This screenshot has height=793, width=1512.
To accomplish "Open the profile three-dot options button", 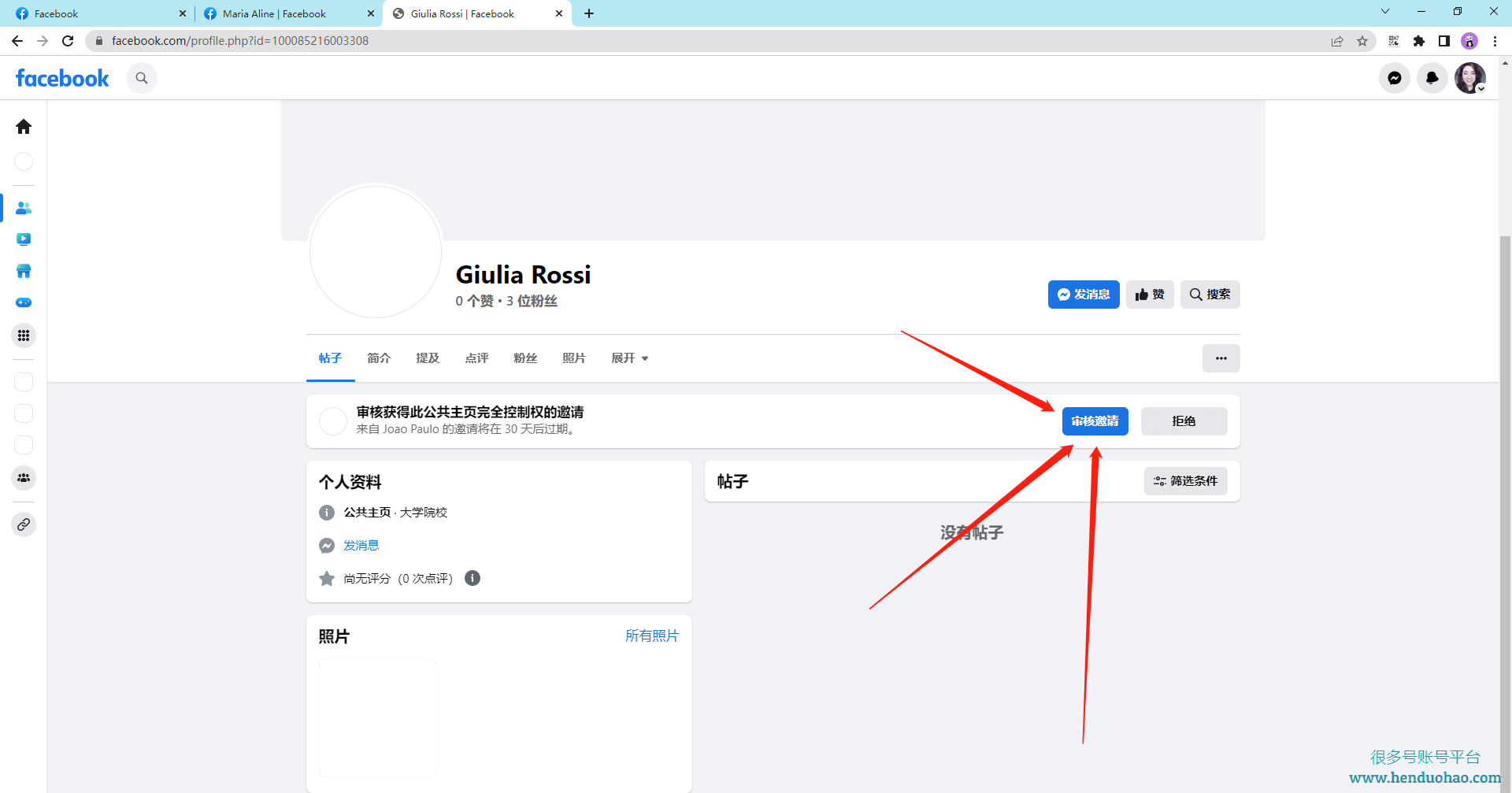I will (x=1221, y=358).
